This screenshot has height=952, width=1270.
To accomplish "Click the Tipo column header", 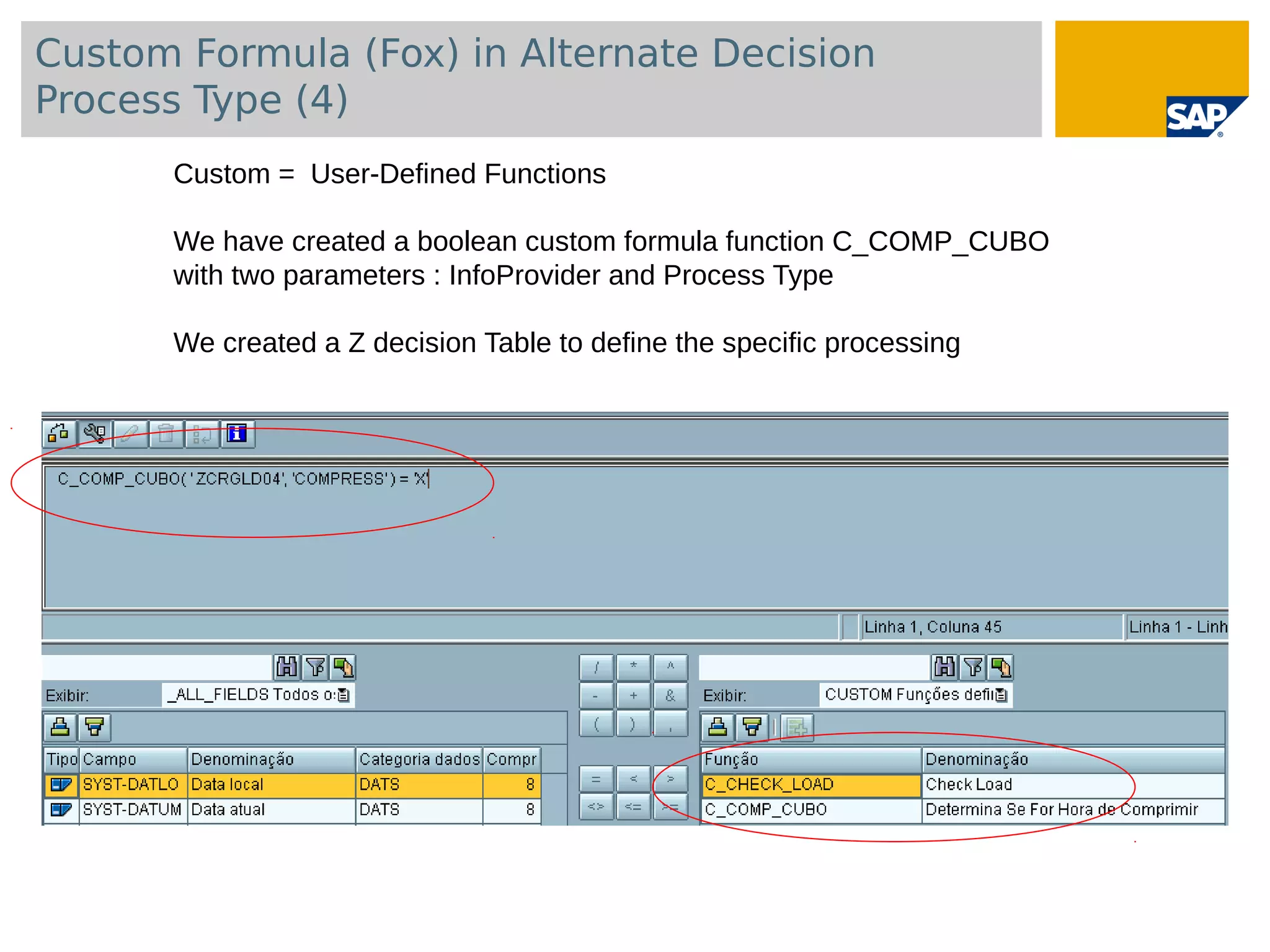I will click(61, 760).
